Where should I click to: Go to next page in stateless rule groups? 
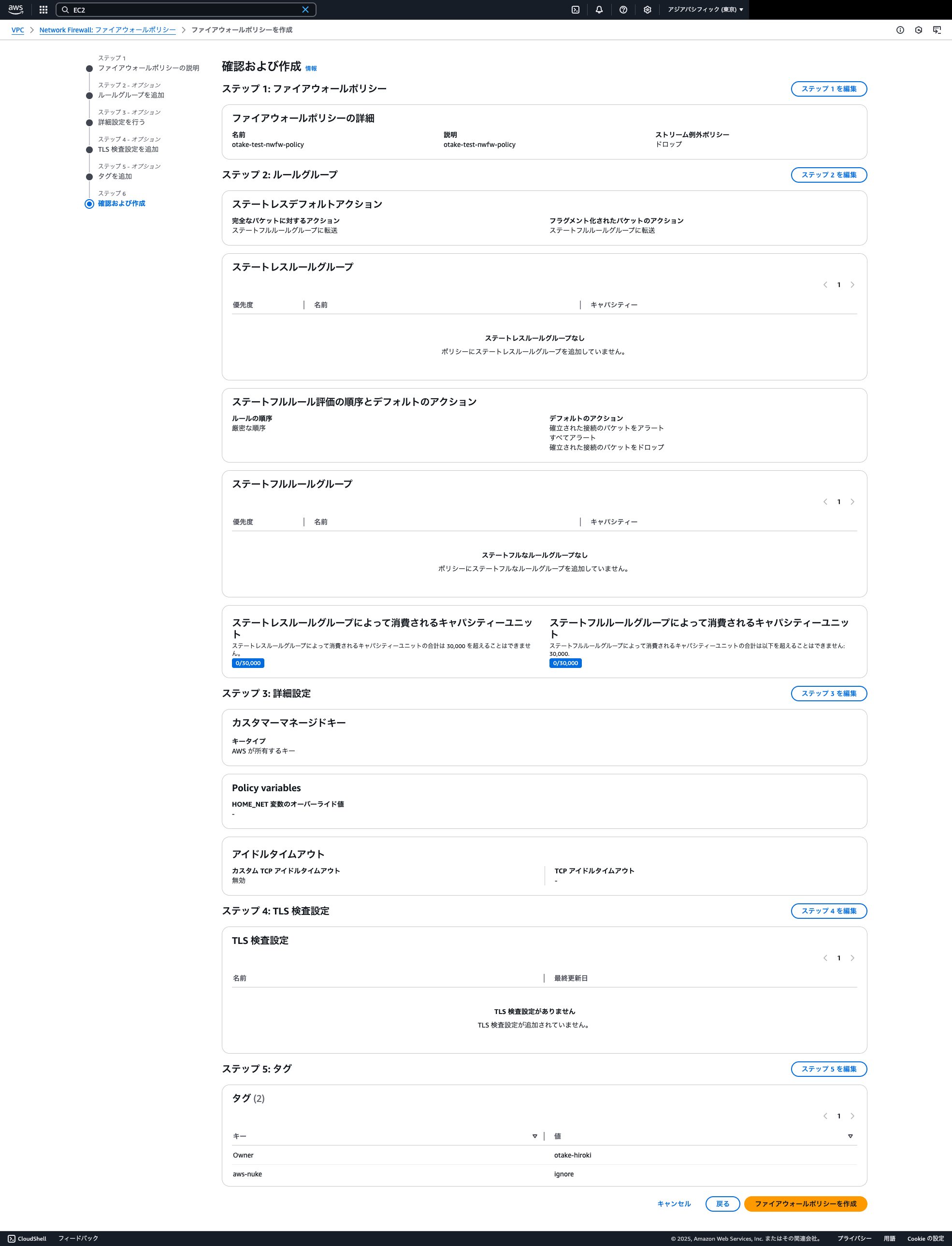(x=852, y=285)
